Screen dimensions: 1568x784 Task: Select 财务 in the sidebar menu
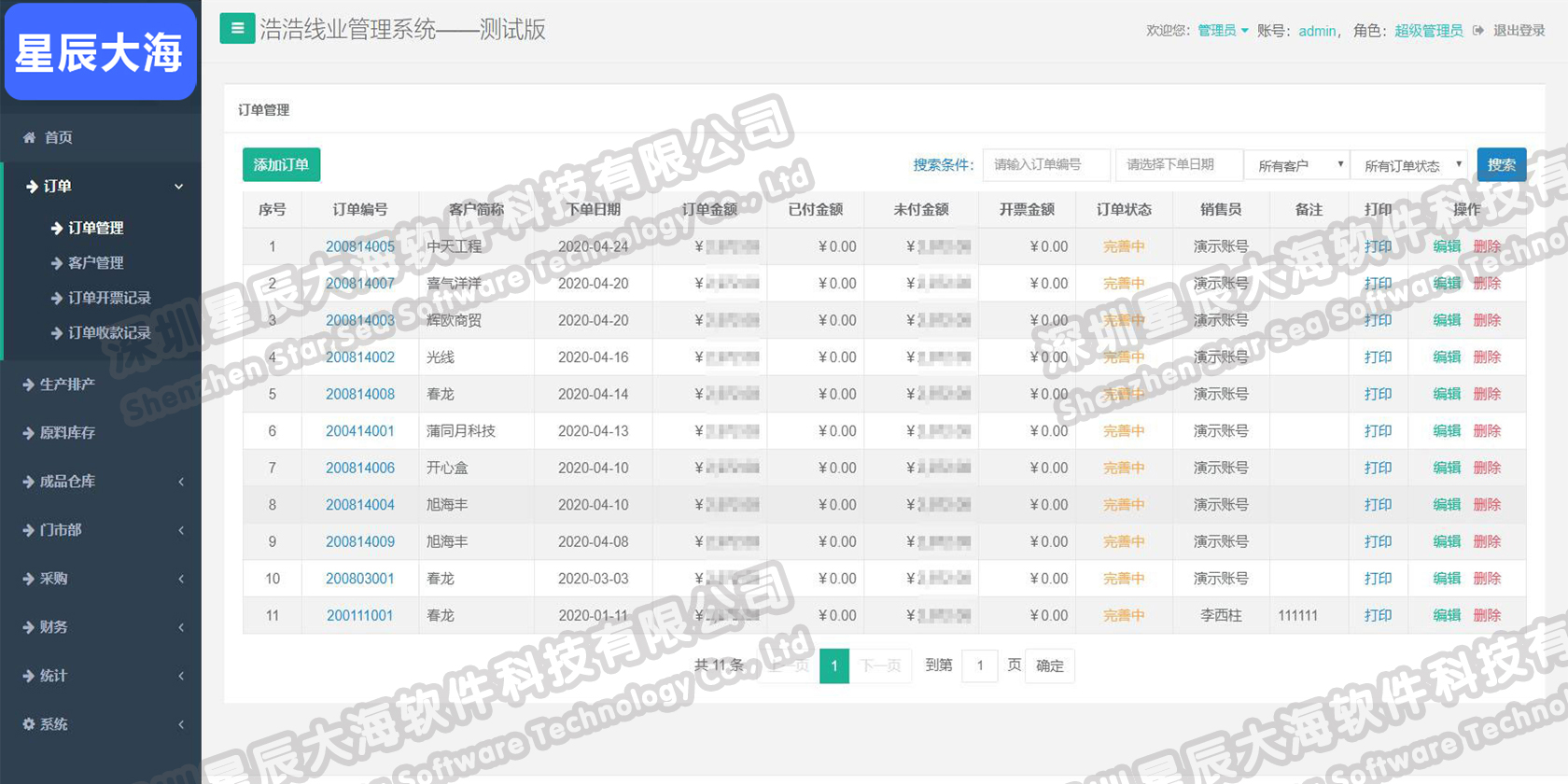pos(53,627)
